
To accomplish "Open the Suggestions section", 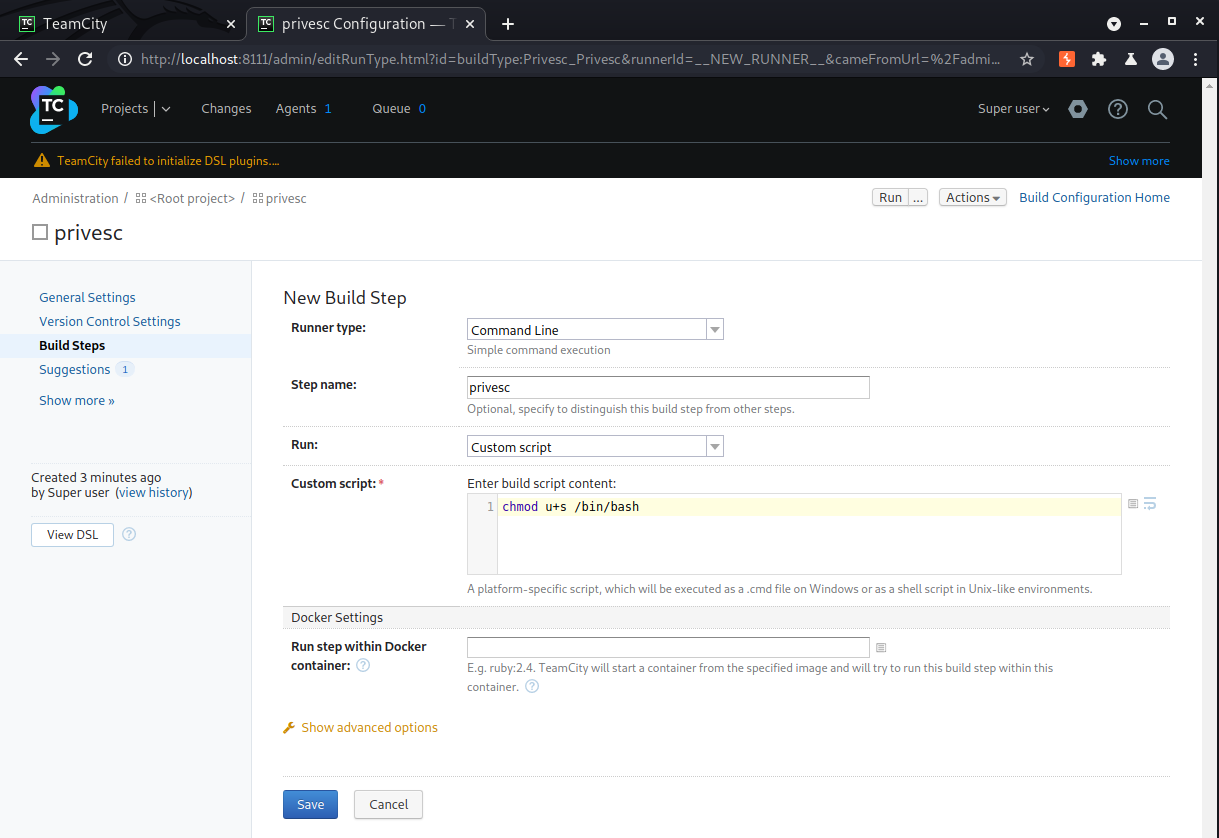I will point(75,369).
